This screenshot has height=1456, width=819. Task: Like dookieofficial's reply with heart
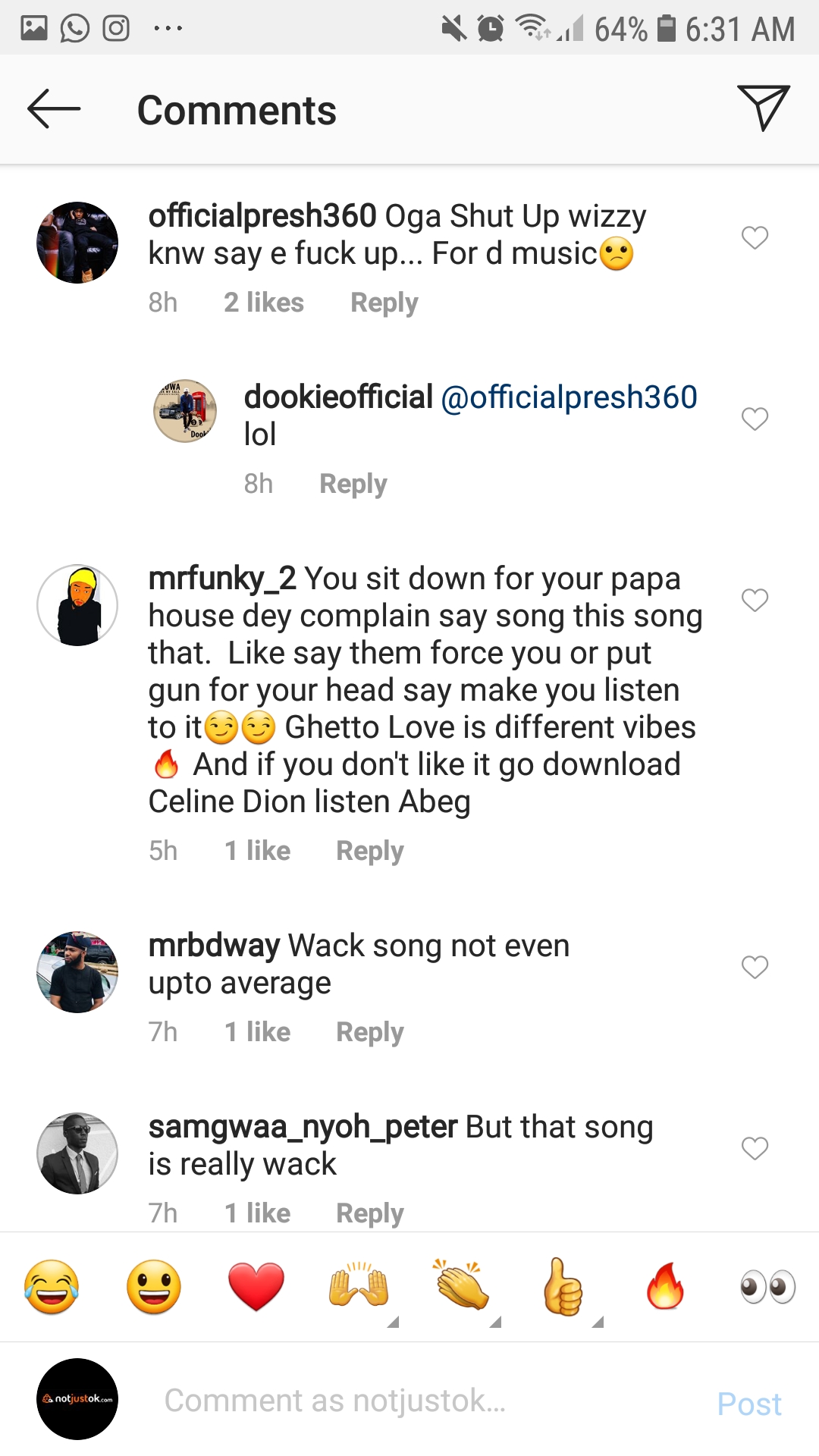coord(755,419)
